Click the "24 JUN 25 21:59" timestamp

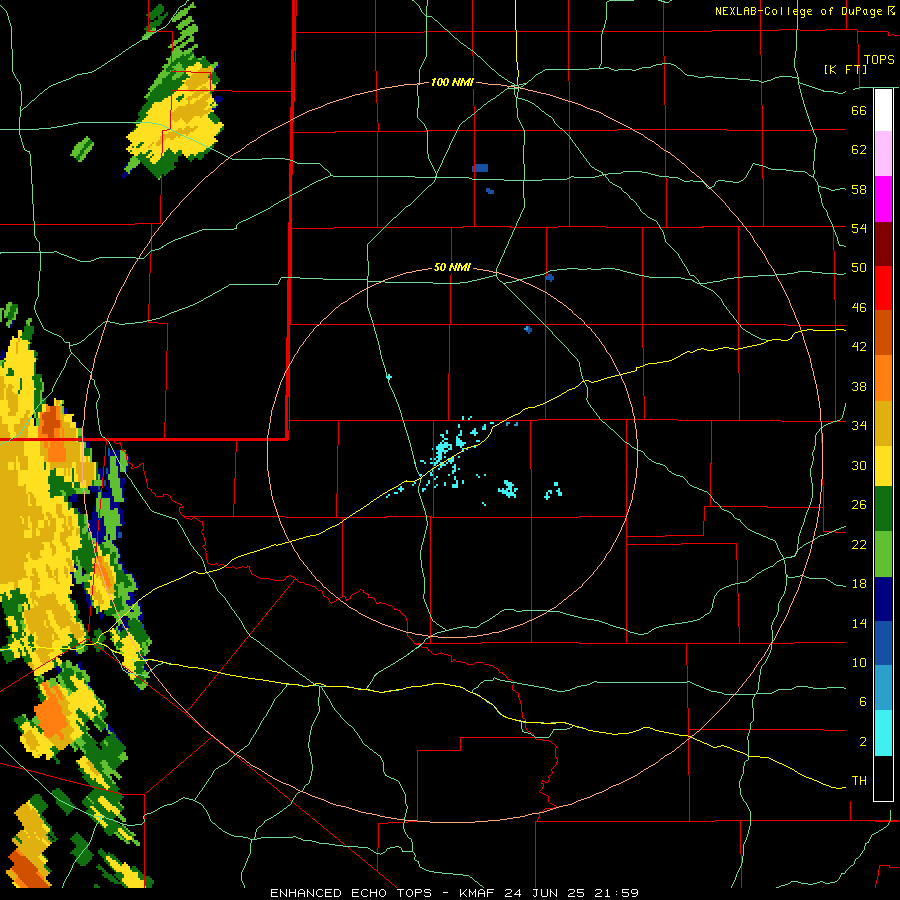(572, 893)
